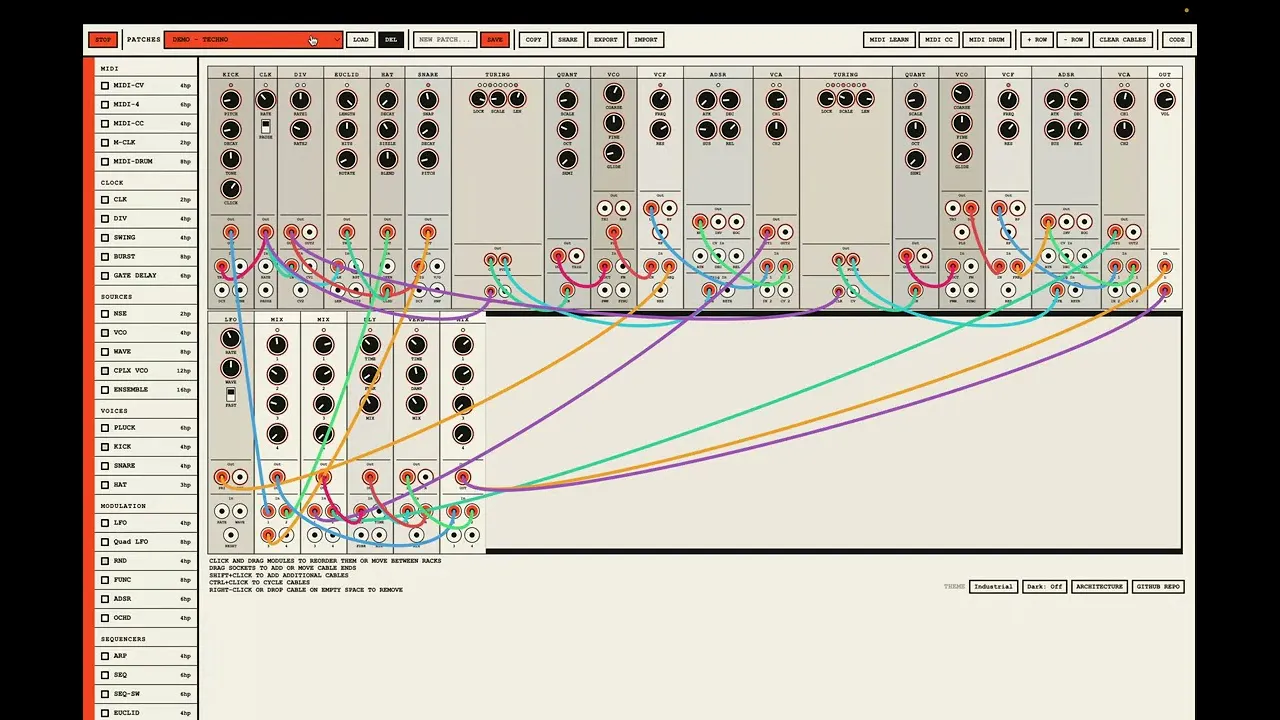Image resolution: width=1280 pixels, height=720 pixels.
Task: Click the DIV module CV2 input jack
Action: 300,290
